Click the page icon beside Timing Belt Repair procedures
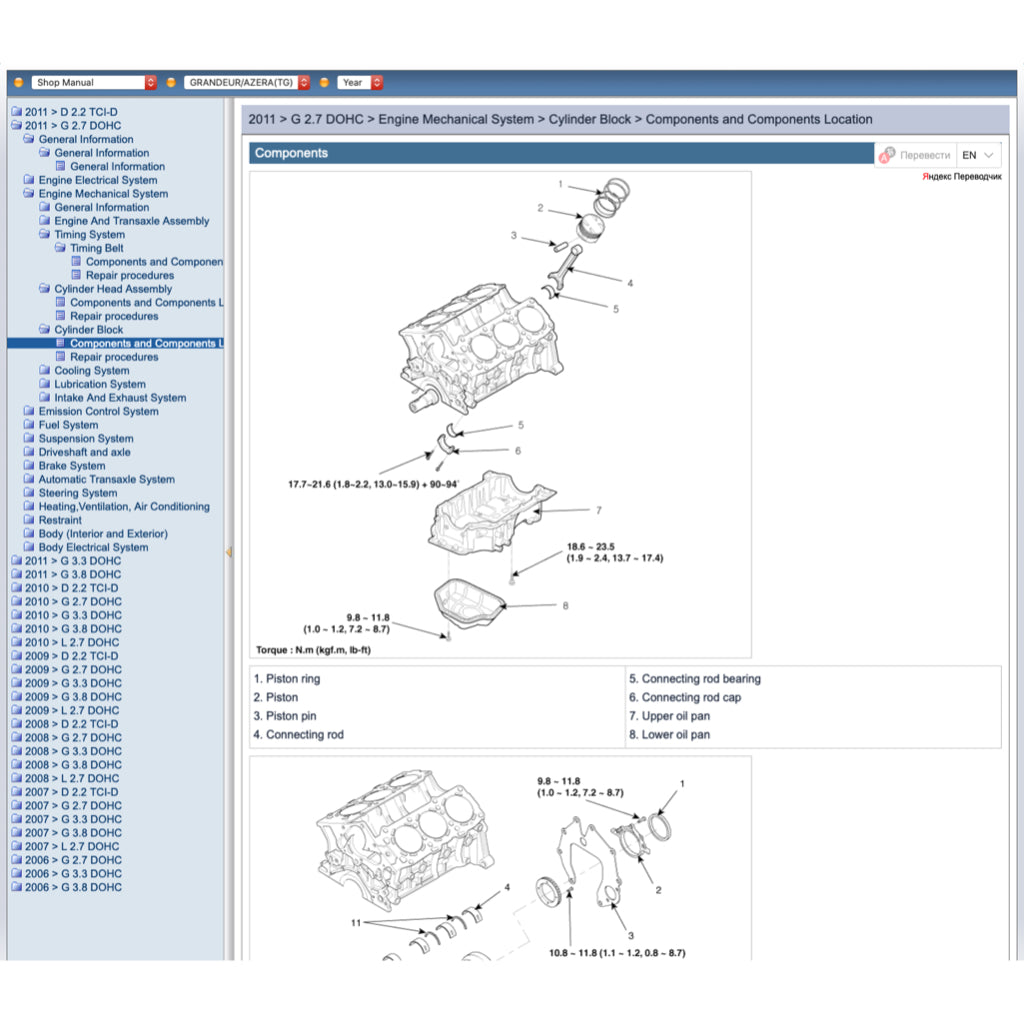 [76, 276]
